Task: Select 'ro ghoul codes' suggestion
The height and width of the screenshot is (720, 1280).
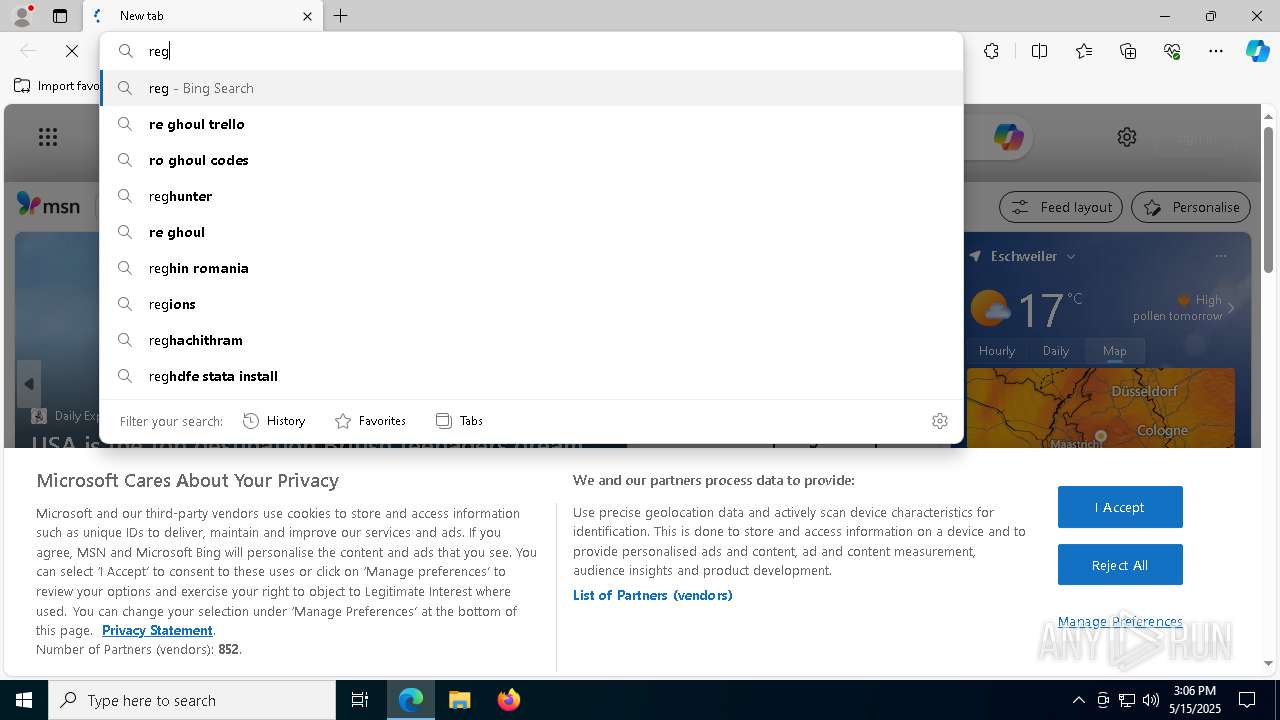Action: pos(531,160)
